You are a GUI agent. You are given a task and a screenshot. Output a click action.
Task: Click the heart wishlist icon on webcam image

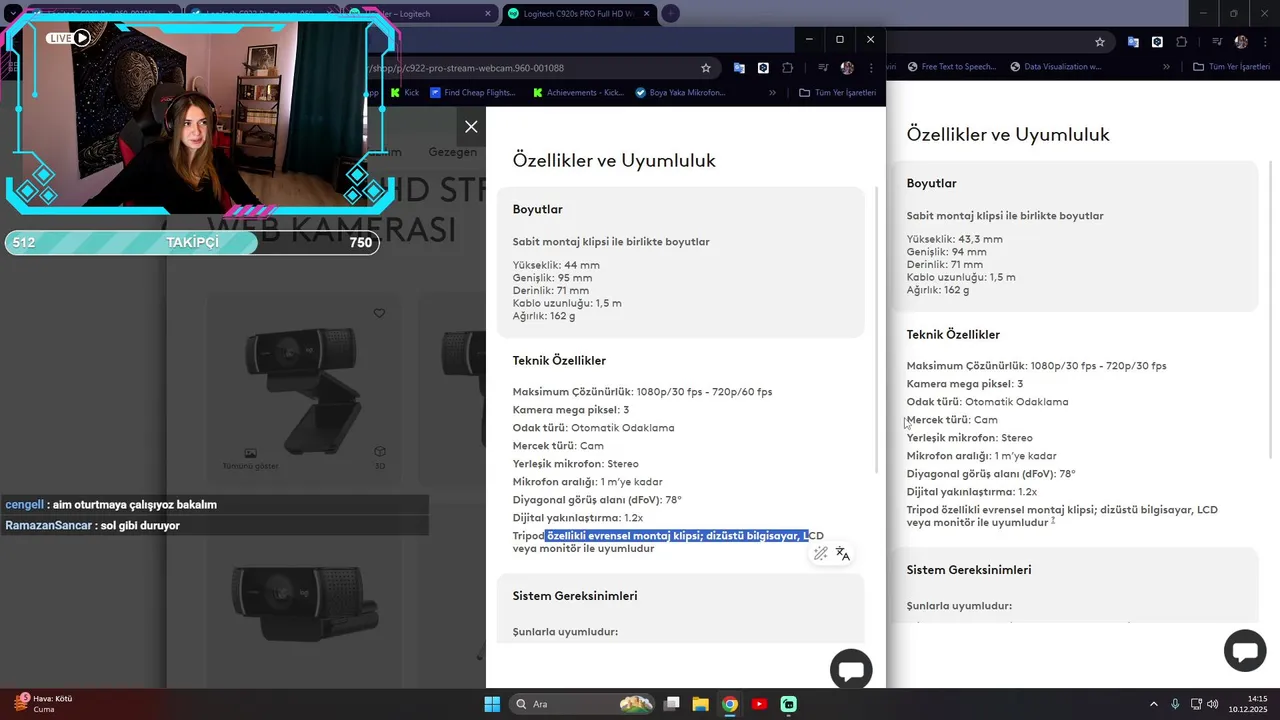tap(379, 313)
